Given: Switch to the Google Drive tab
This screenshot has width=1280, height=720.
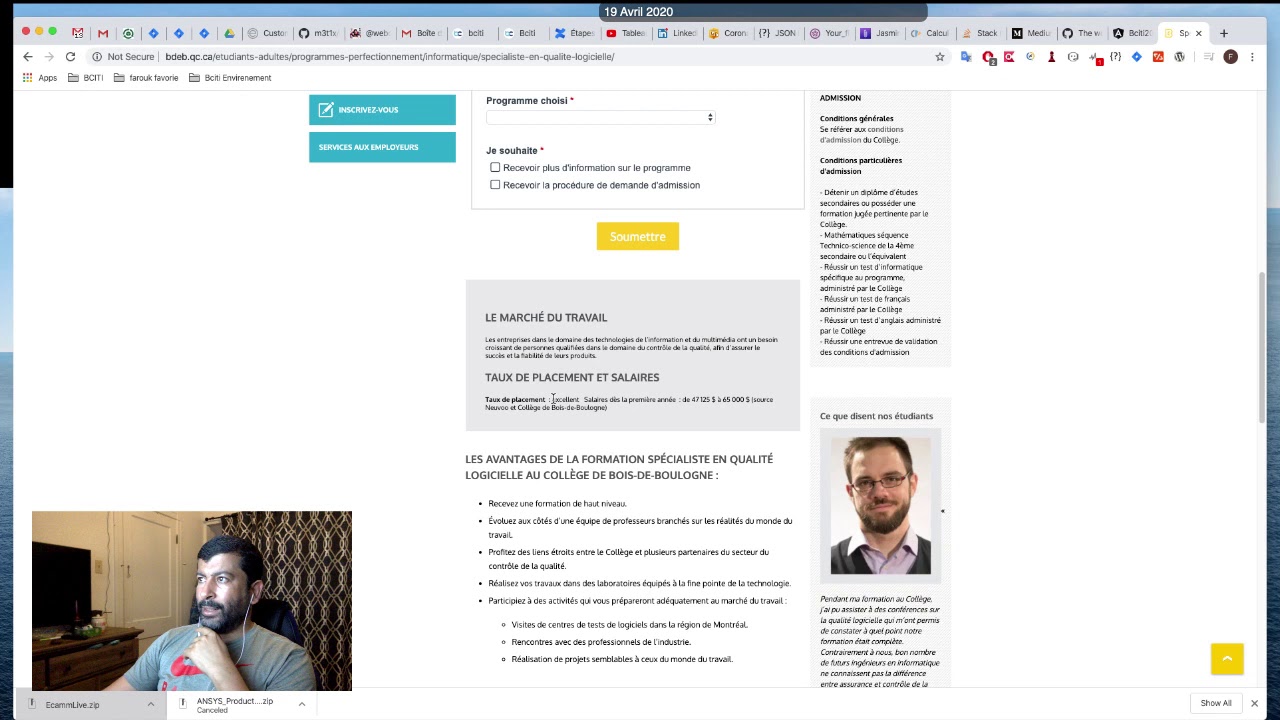Looking at the screenshot, I should pos(229,33).
